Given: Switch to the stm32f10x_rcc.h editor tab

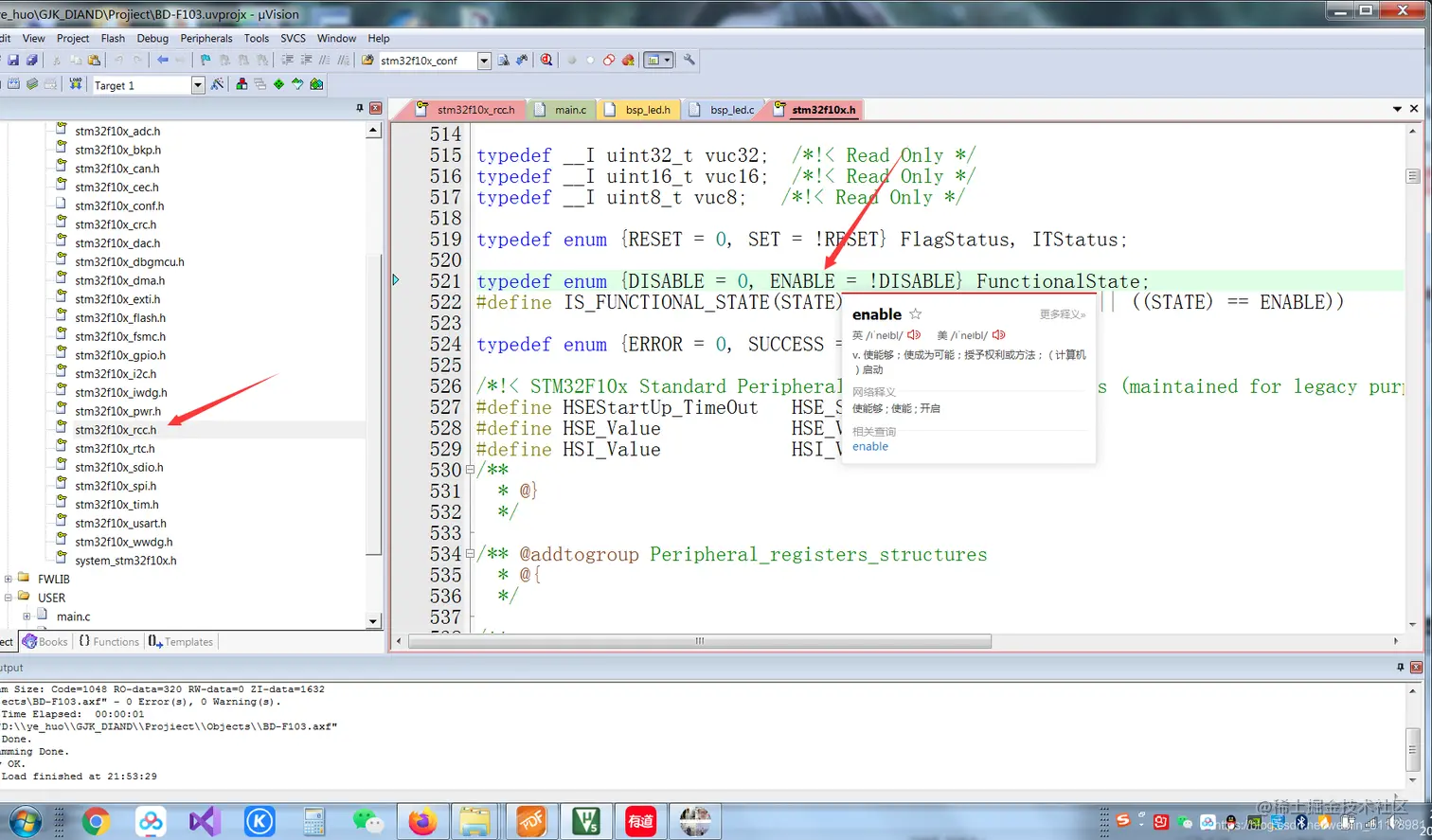Looking at the screenshot, I should [x=466, y=110].
